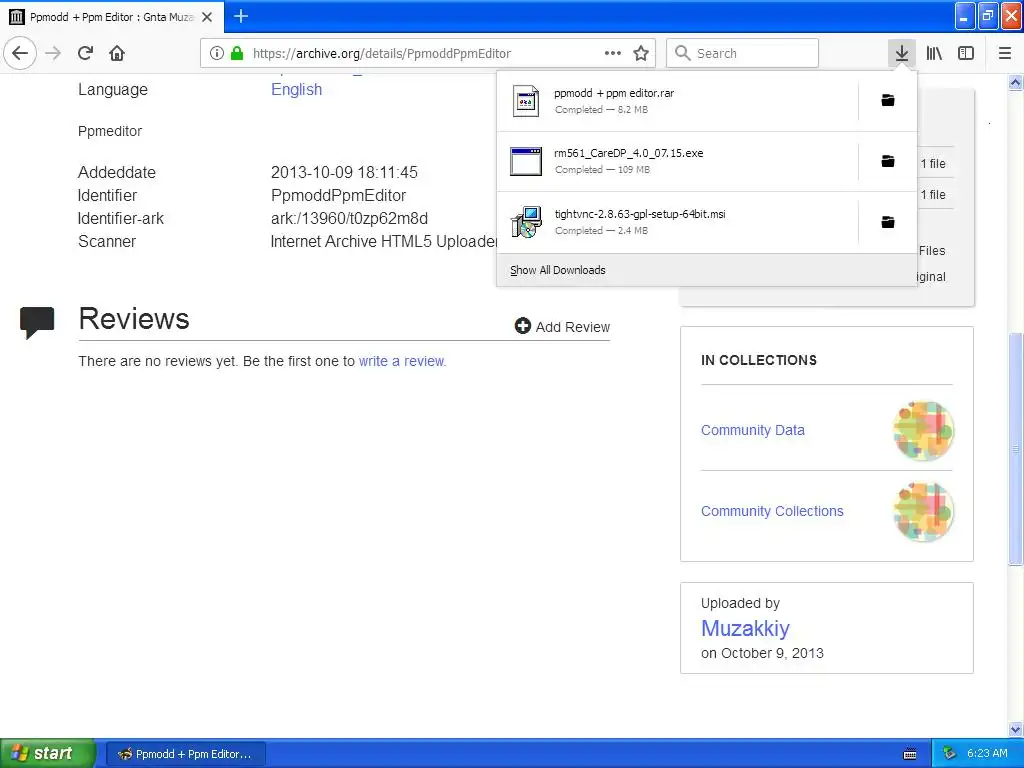This screenshot has height=768, width=1024.
Task: Click the vertical scrollbar thumb
Action: (x=1015, y=449)
